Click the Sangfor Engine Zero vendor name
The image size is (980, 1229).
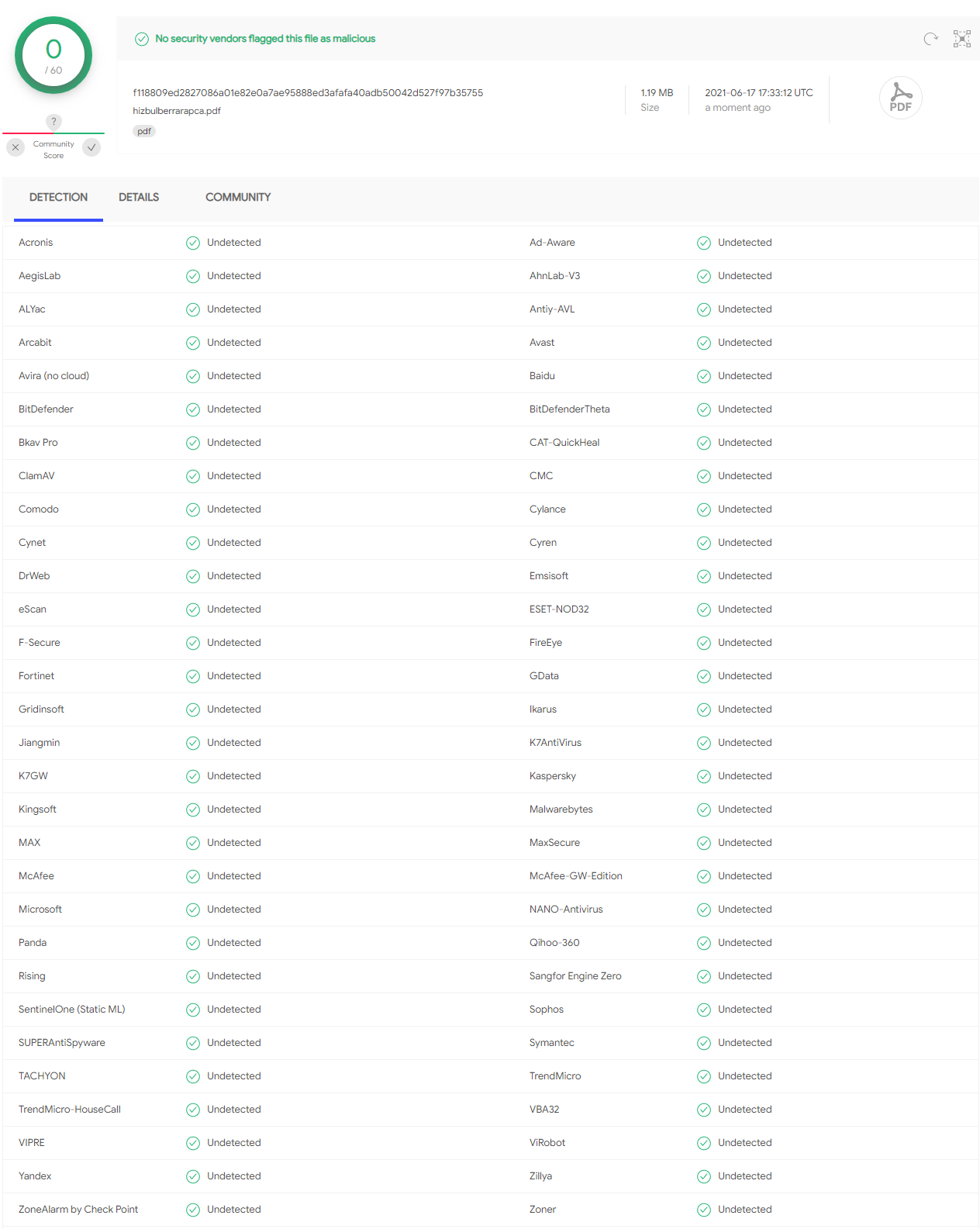tap(575, 976)
